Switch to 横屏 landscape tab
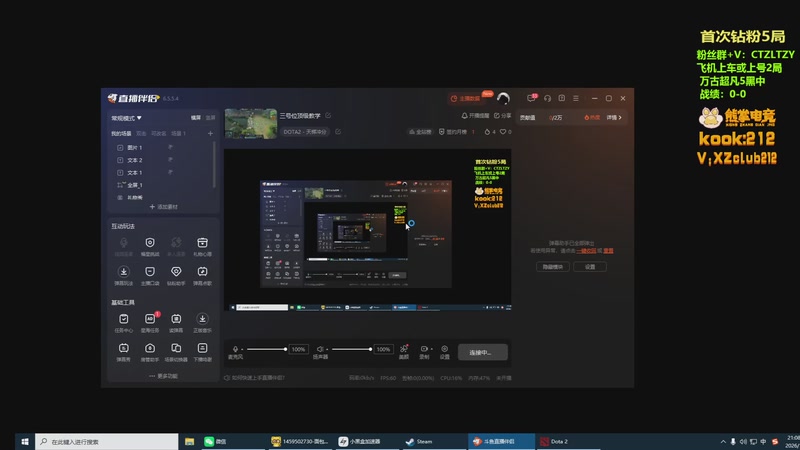This screenshot has width=800, height=450. 196,118
